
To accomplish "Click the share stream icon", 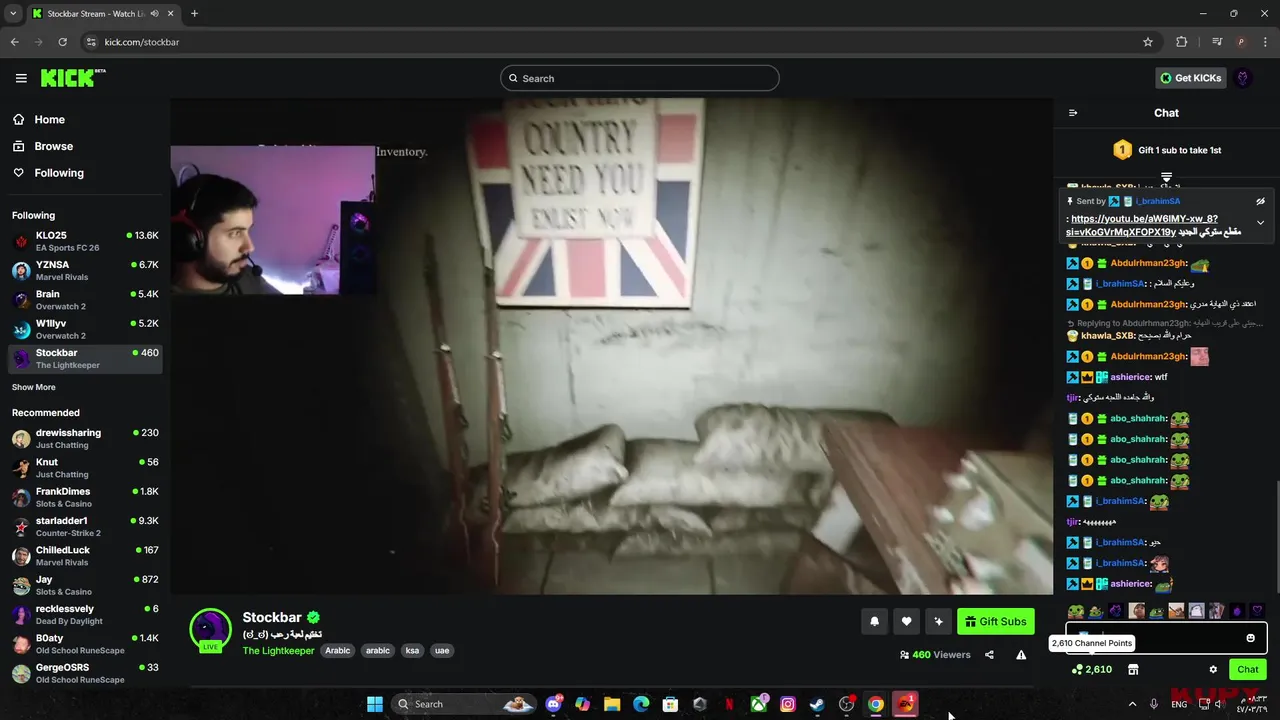I will (x=989, y=655).
